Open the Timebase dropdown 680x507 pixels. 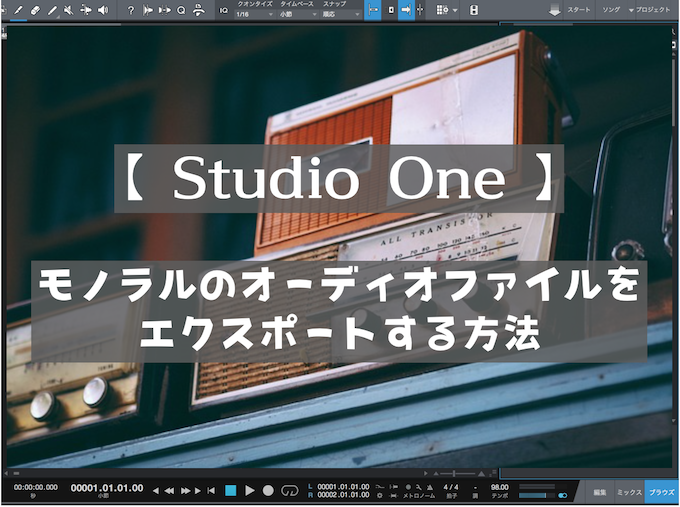coord(298,14)
